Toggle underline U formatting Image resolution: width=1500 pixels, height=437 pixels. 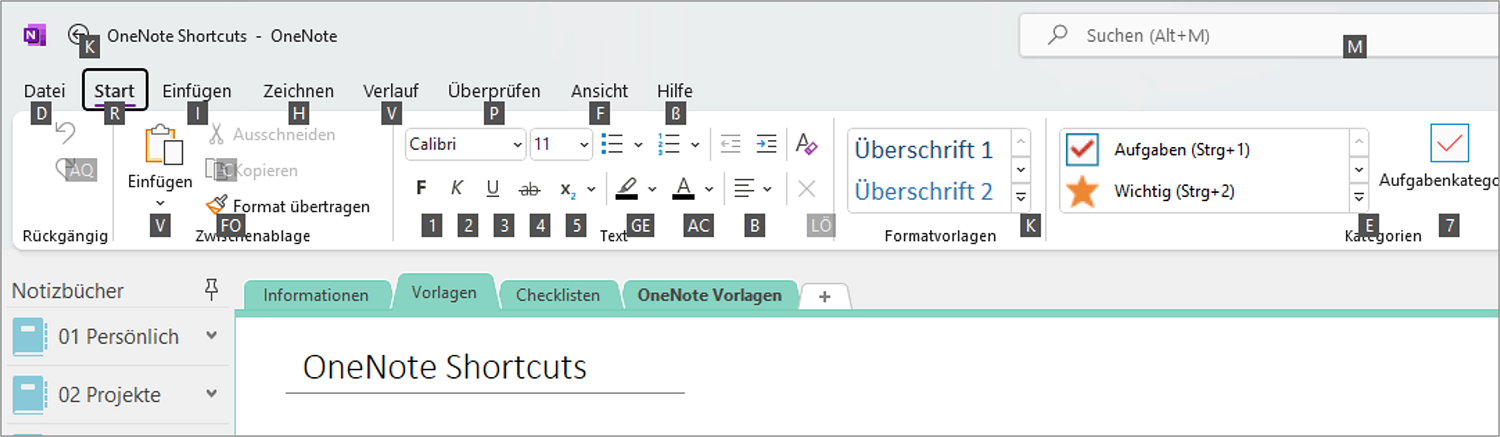coord(493,187)
